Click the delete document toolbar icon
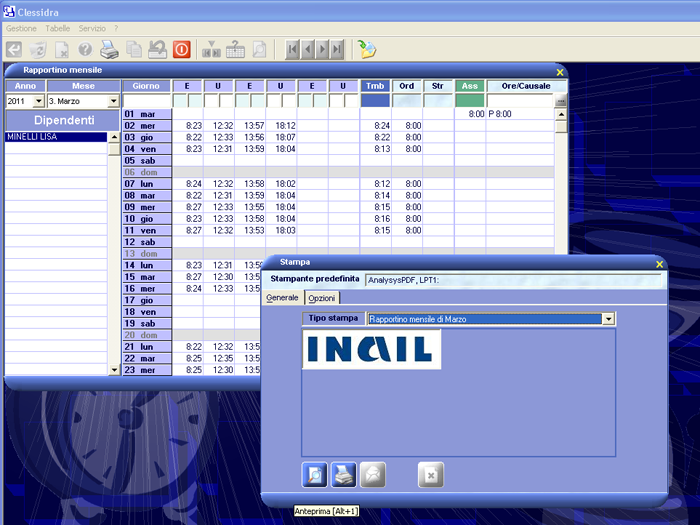Viewport: 700px width, 525px height. tap(62, 49)
